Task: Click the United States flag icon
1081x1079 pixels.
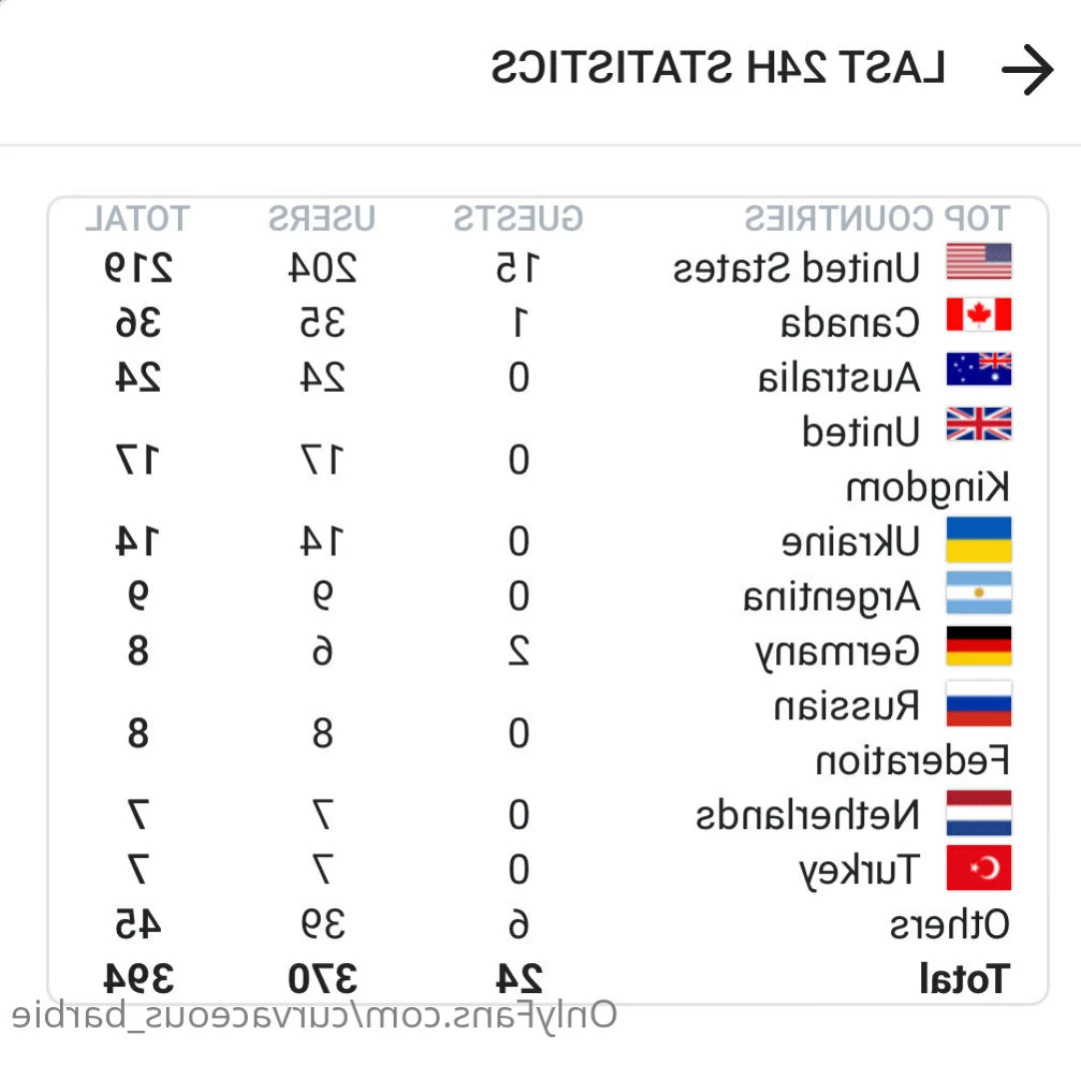Action: [979, 262]
